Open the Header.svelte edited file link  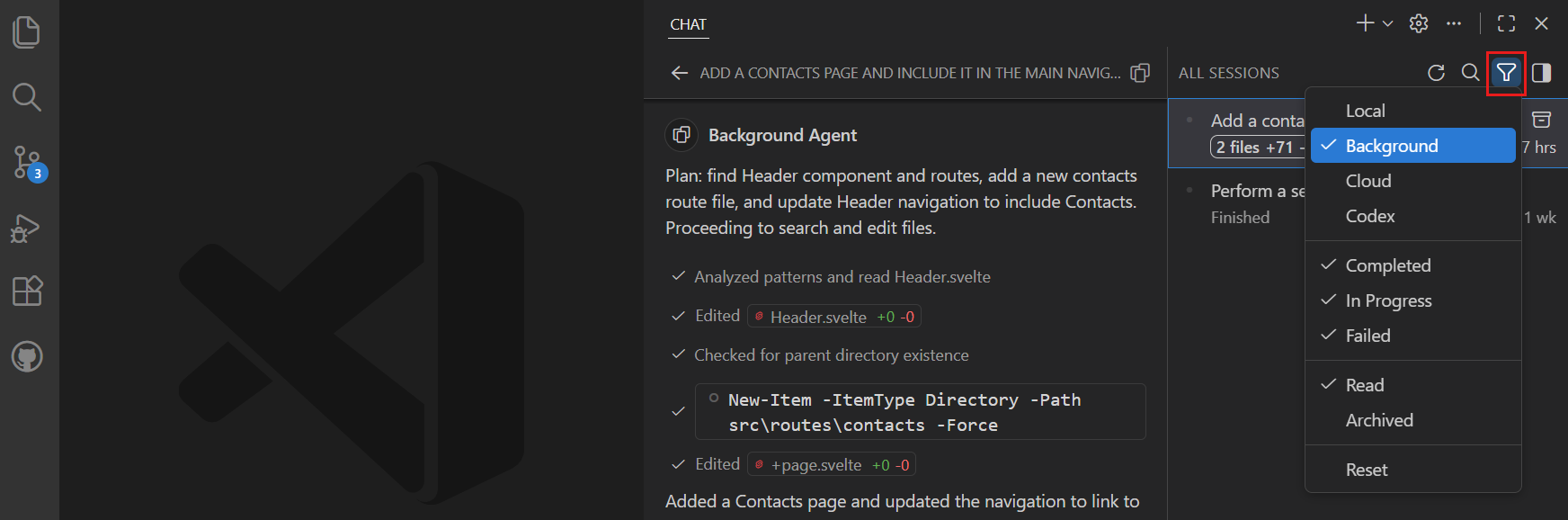833,317
